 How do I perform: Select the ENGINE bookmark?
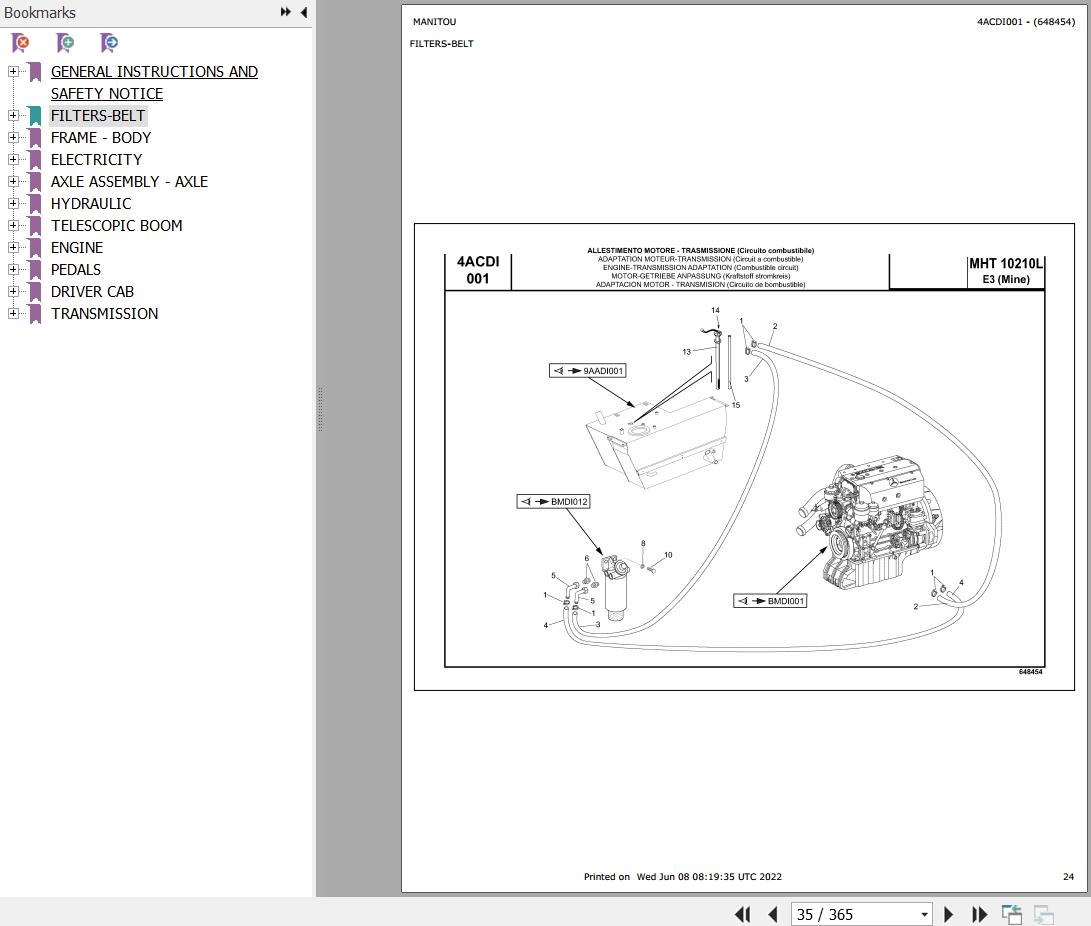pos(77,248)
